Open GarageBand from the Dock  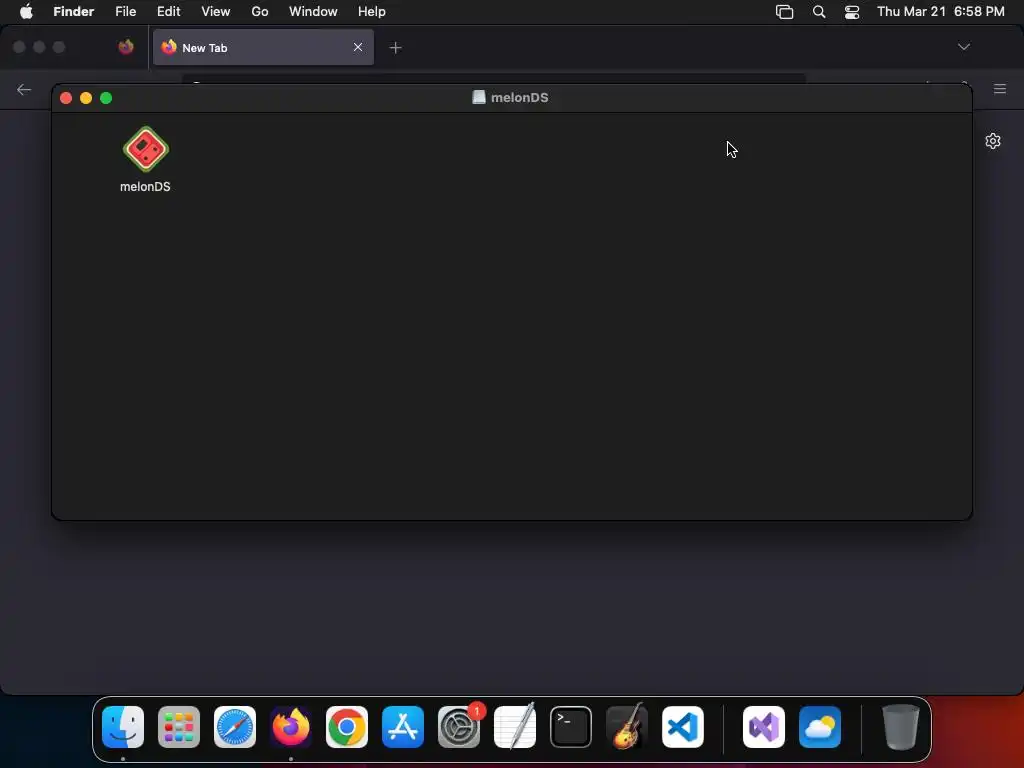[x=627, y=727]
